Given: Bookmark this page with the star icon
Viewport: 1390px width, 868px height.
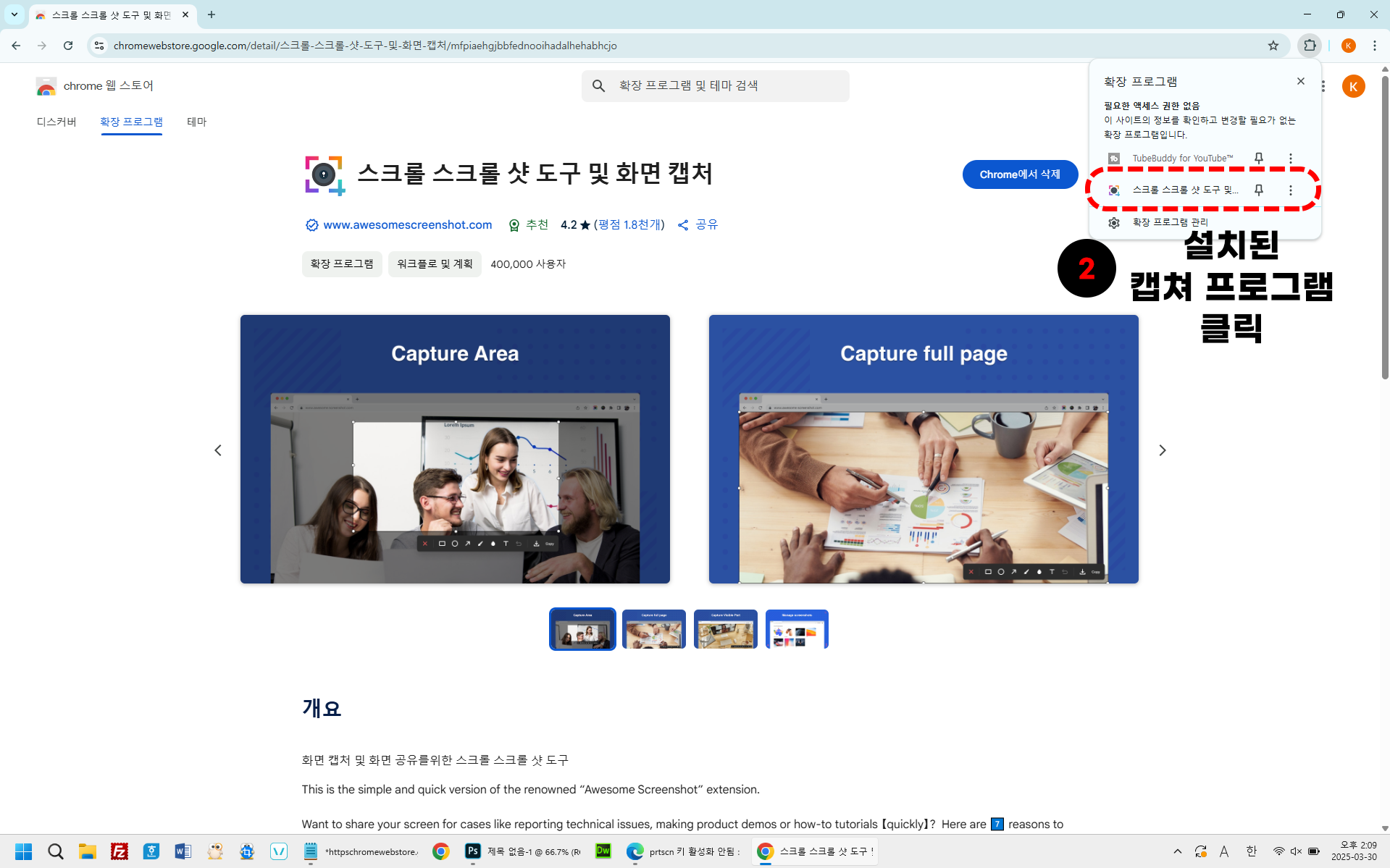Looking at the screenshot, I should pyautogui.click(x=1273, y=46).
